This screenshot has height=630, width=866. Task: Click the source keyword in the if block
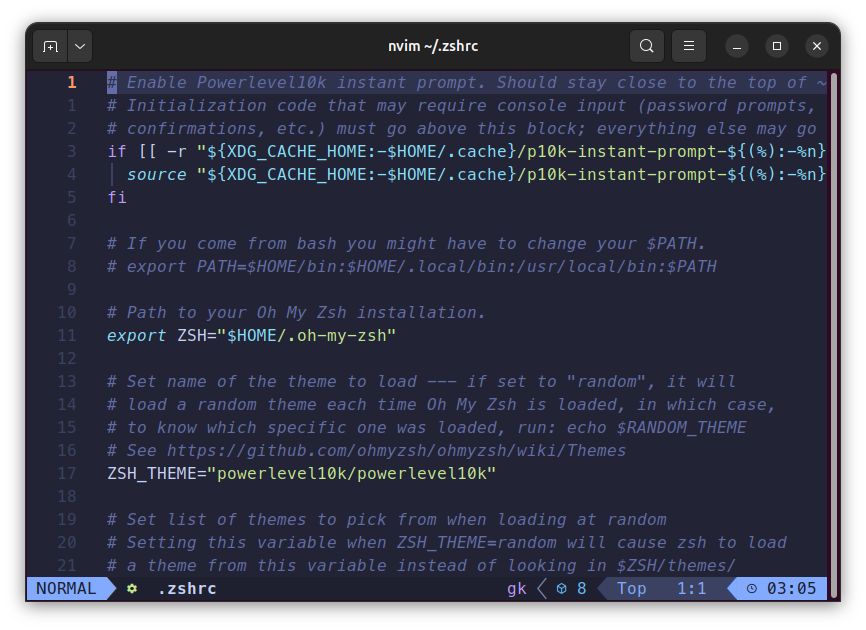point(156,174)
